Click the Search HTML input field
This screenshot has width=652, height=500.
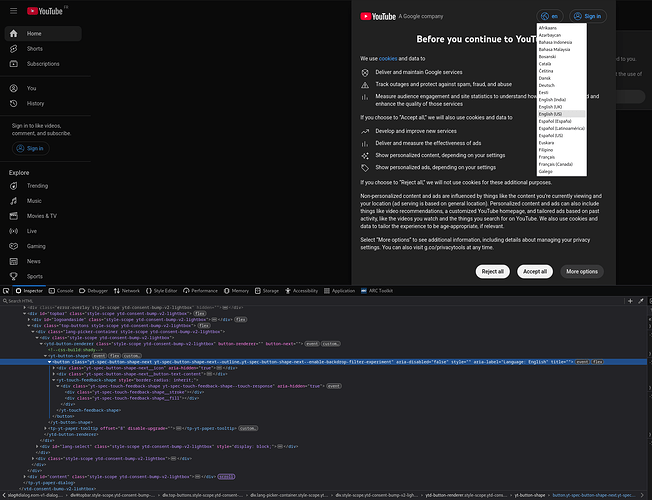312,301
